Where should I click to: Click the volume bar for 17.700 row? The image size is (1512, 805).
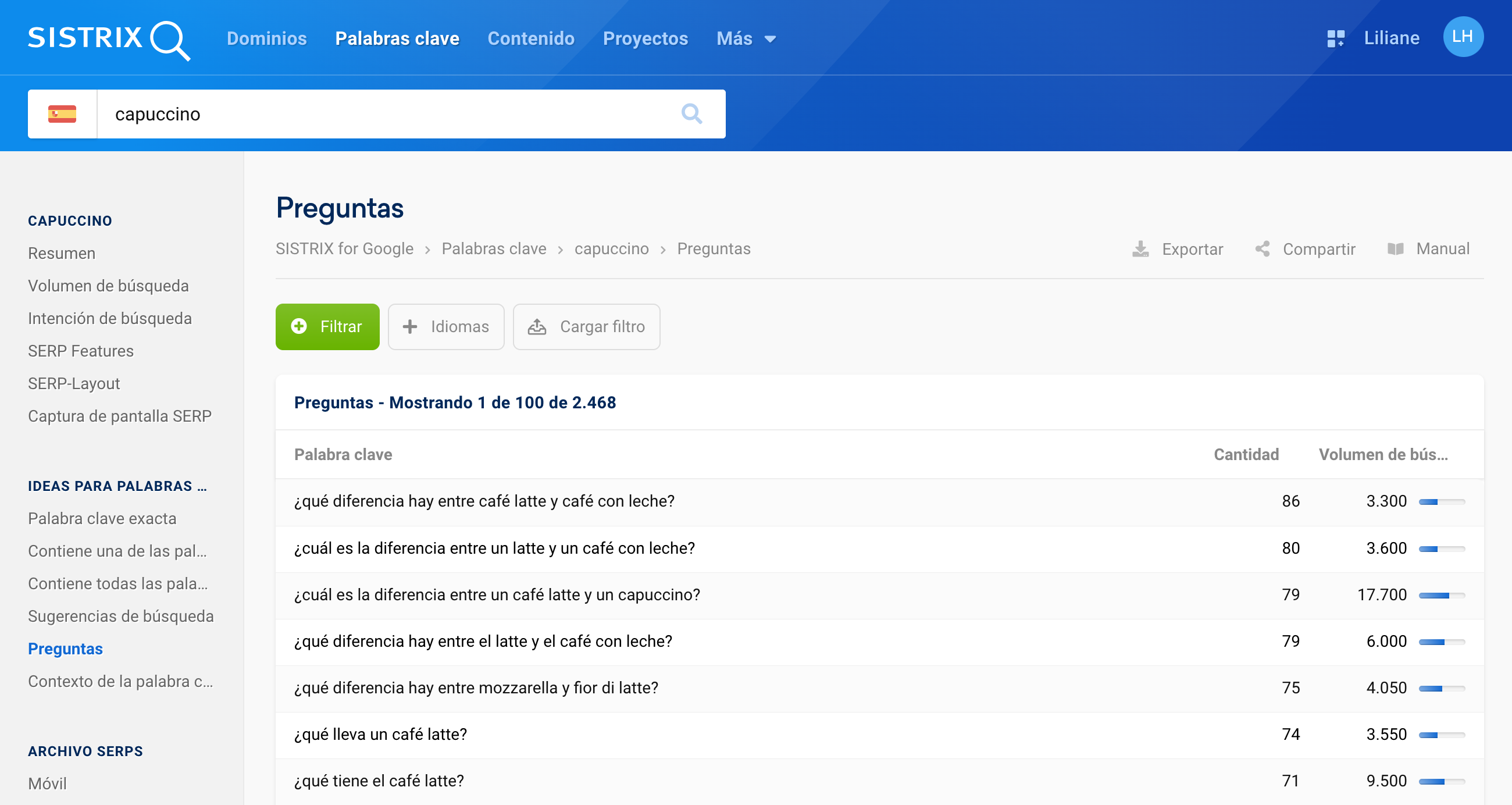point(1441,595)
